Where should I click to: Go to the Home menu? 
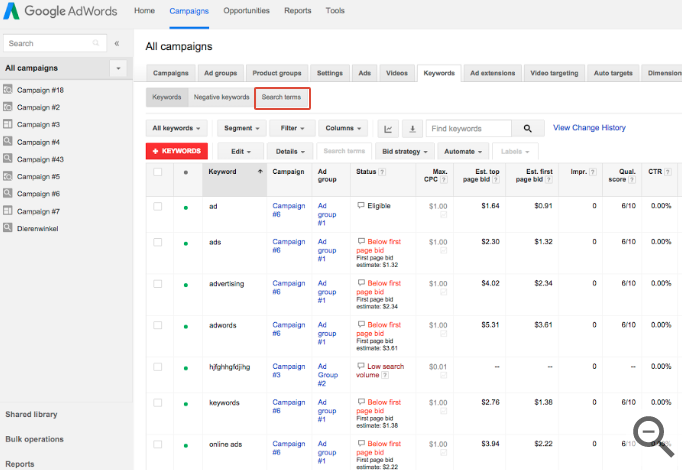(x=144, y=10)
